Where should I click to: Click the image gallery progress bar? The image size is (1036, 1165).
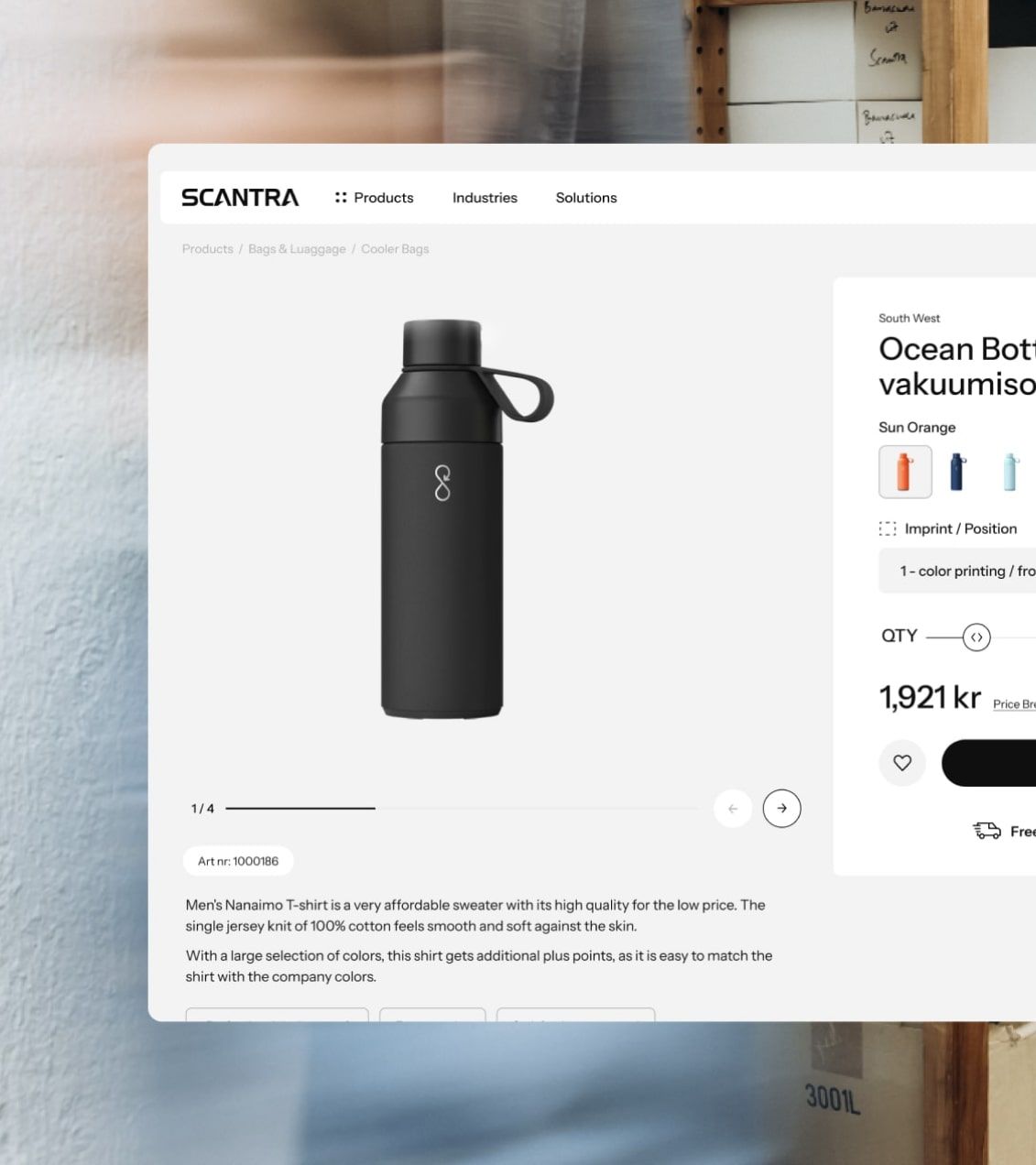click(x=461, y=809)
